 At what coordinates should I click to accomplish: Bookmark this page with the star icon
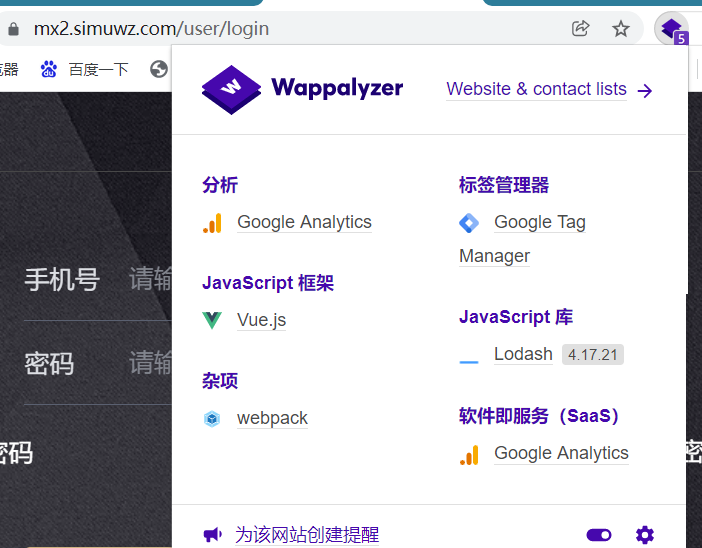(621, 29)
